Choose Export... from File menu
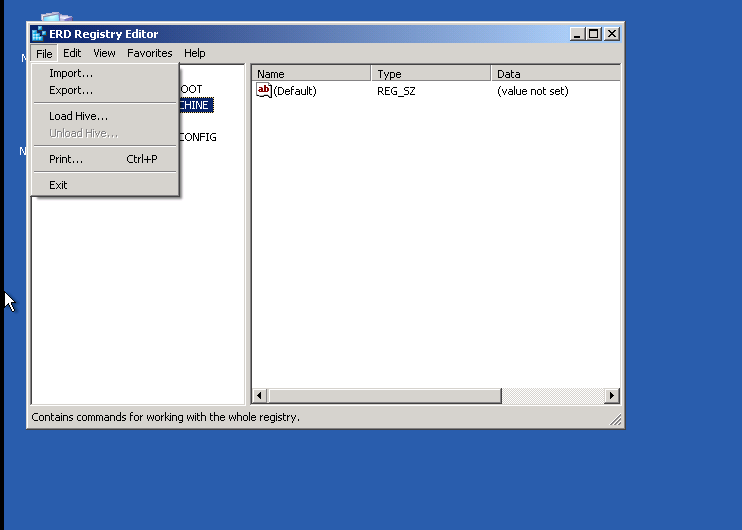Screen dimensions: 742x530 click(105, 90)
